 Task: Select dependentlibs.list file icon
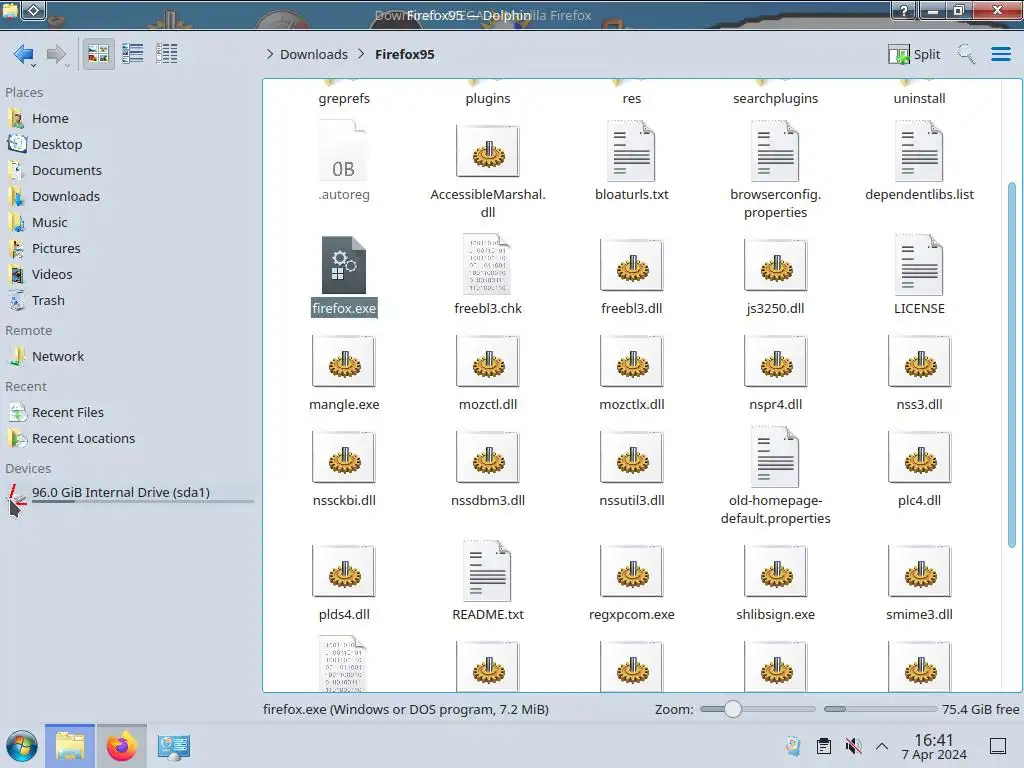pyautogui.click(x=919, y=152)
